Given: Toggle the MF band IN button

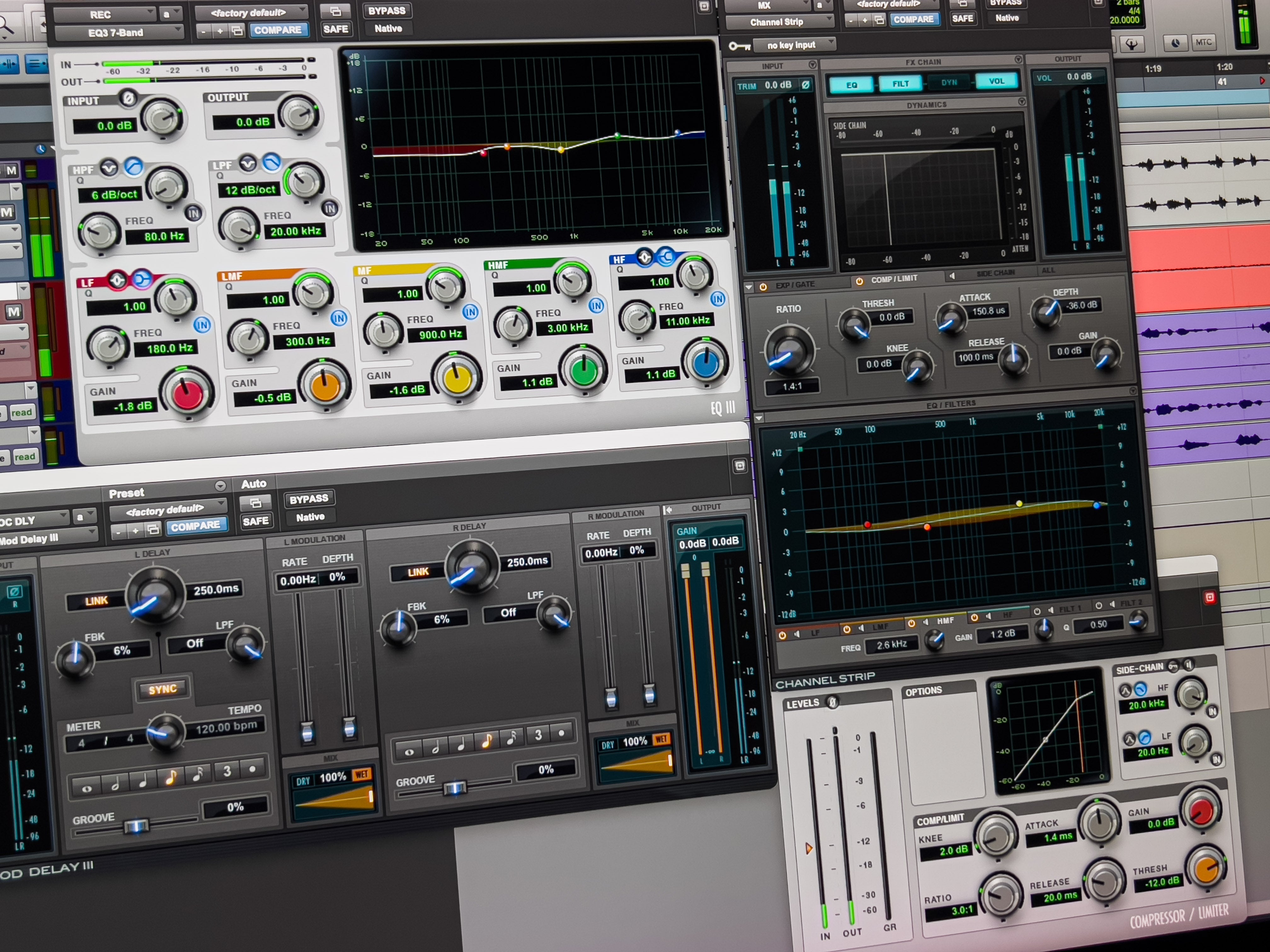Looking at the screenshot, I should click(x=470, y=312).
